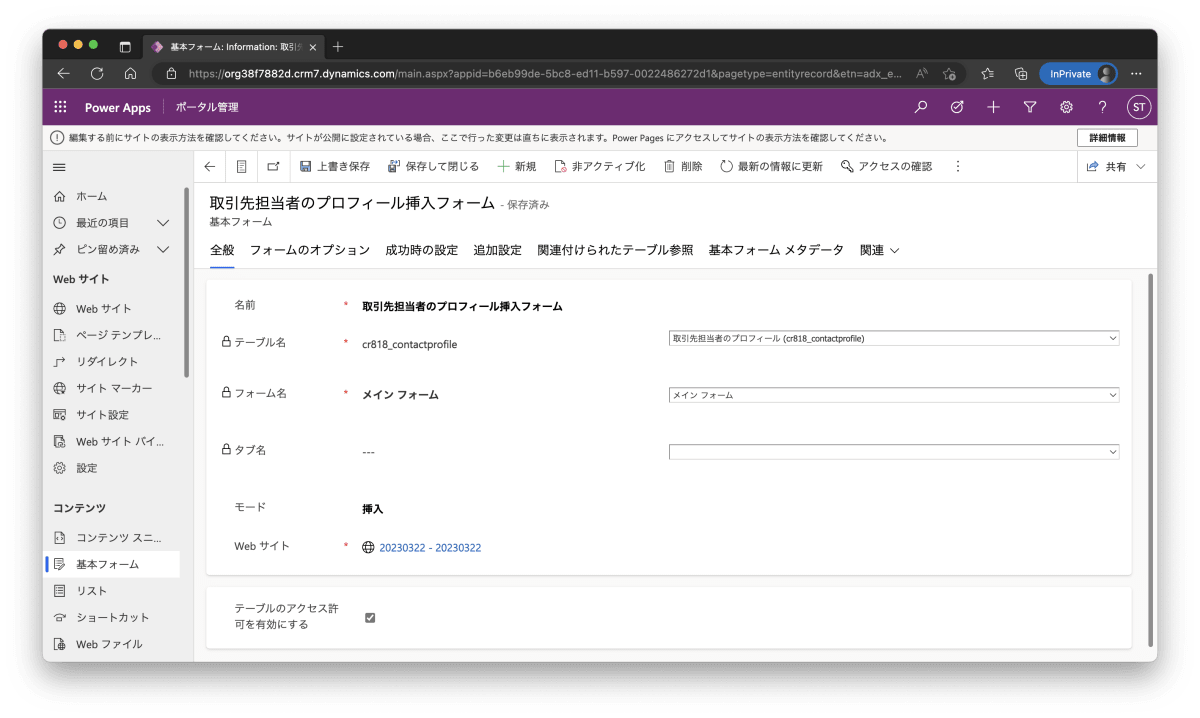Image resolution: width=1200 pixels, height=718 pixels.
Task: Click the 名前 field value text
Action: 462,307
